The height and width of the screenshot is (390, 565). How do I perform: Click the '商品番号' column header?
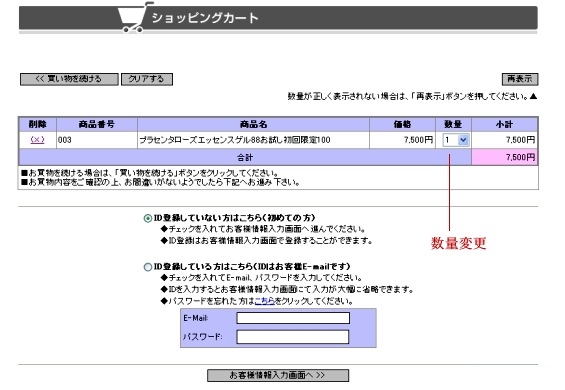[97, 125]
